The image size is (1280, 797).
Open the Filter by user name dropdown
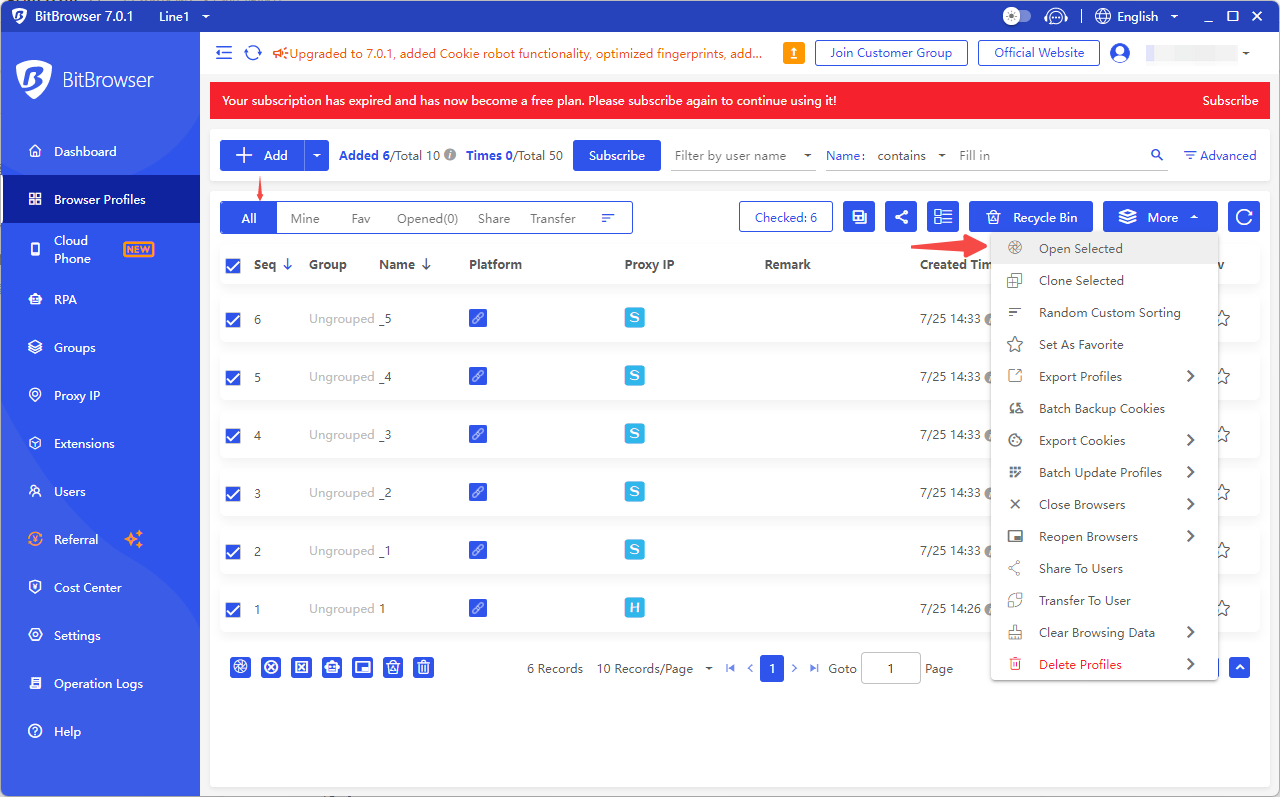[x=743, y=156]
